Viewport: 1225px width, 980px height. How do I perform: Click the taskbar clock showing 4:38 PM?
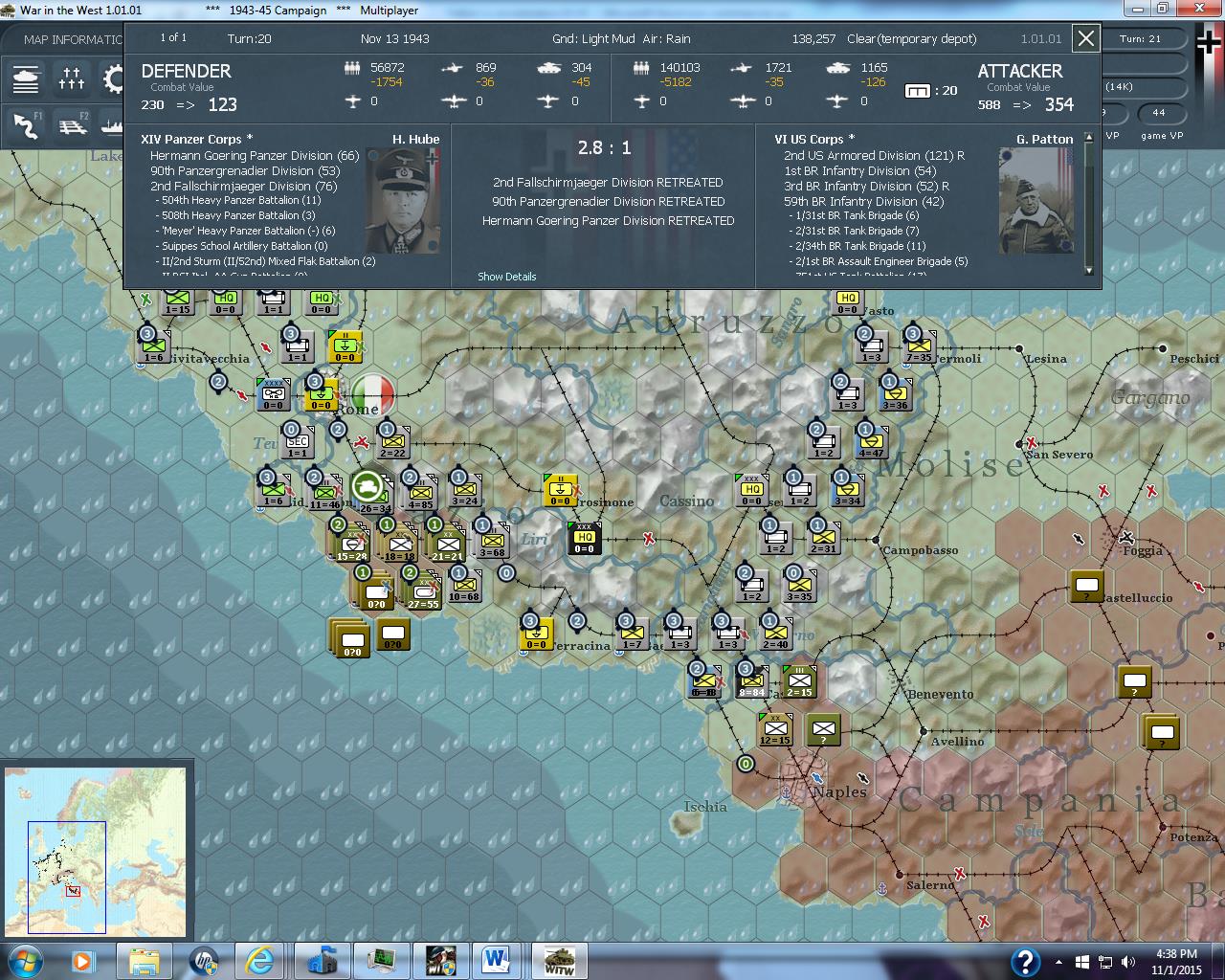[1176, 961]
